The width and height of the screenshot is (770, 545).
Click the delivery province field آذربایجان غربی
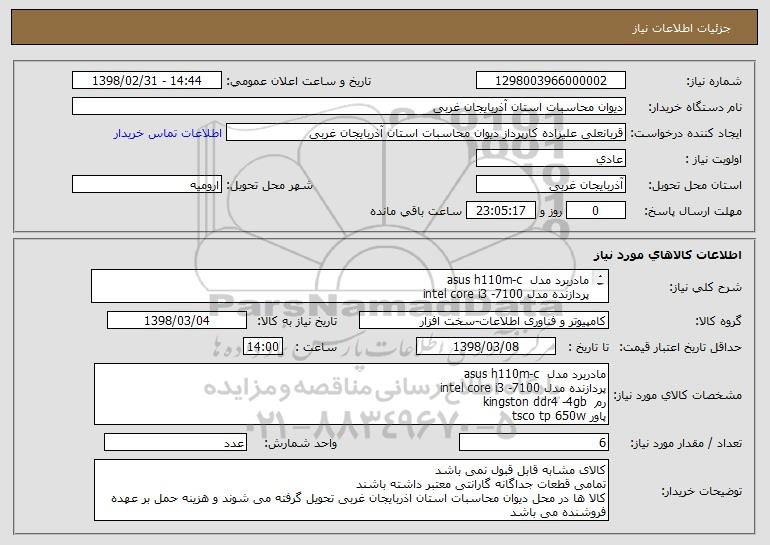pyautogui.click(x=550, y=184)
